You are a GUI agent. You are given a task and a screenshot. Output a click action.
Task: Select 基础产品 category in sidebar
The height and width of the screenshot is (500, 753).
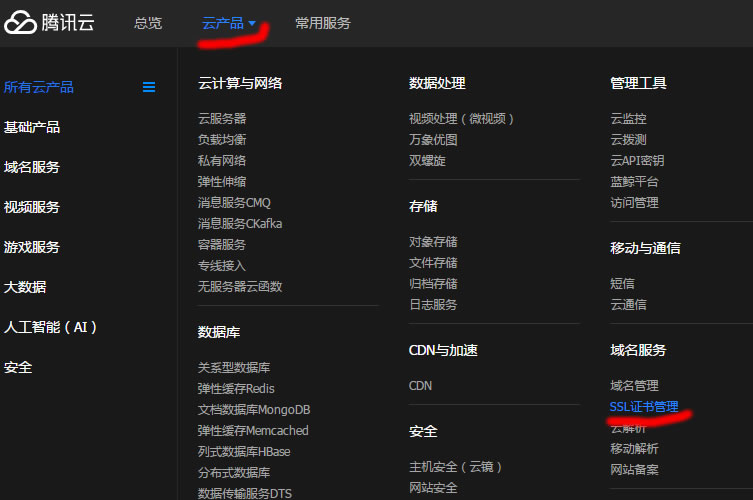(x=32, y=127)
